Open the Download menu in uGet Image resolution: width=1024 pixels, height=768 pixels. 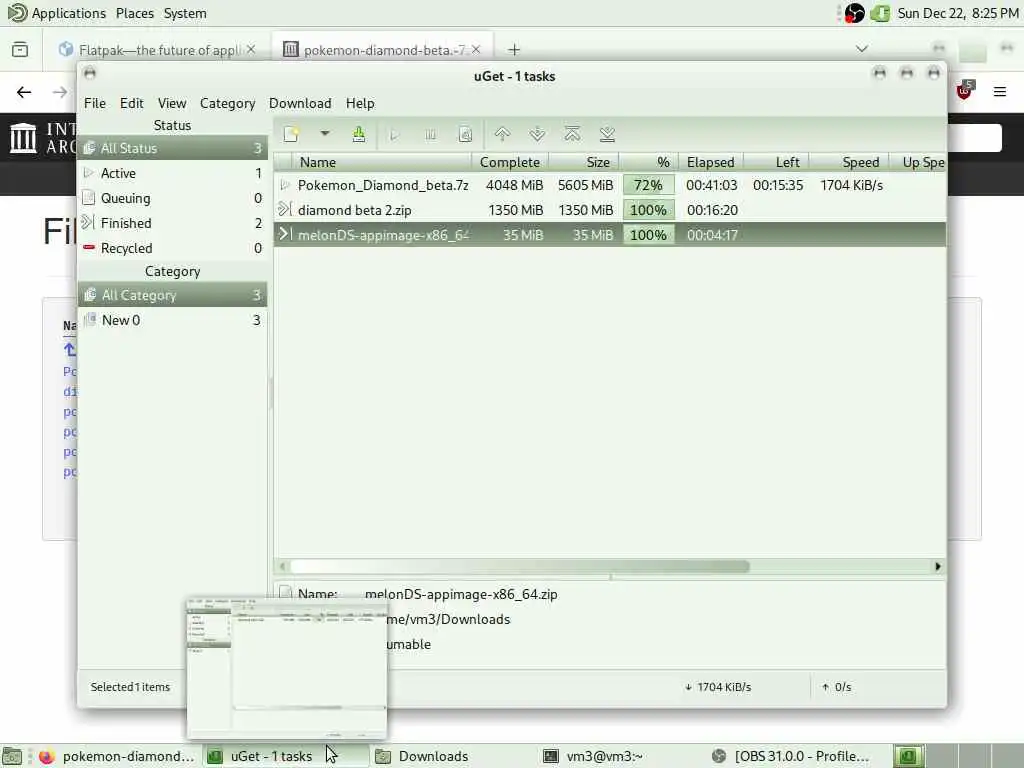click(x=300, y=103)
